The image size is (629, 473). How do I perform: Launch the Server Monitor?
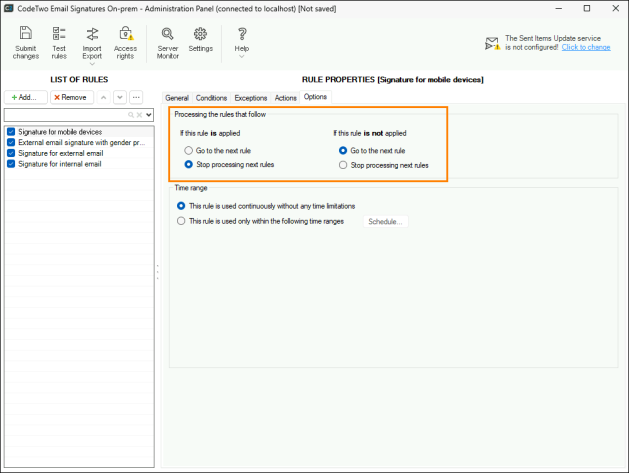[168, 43]
